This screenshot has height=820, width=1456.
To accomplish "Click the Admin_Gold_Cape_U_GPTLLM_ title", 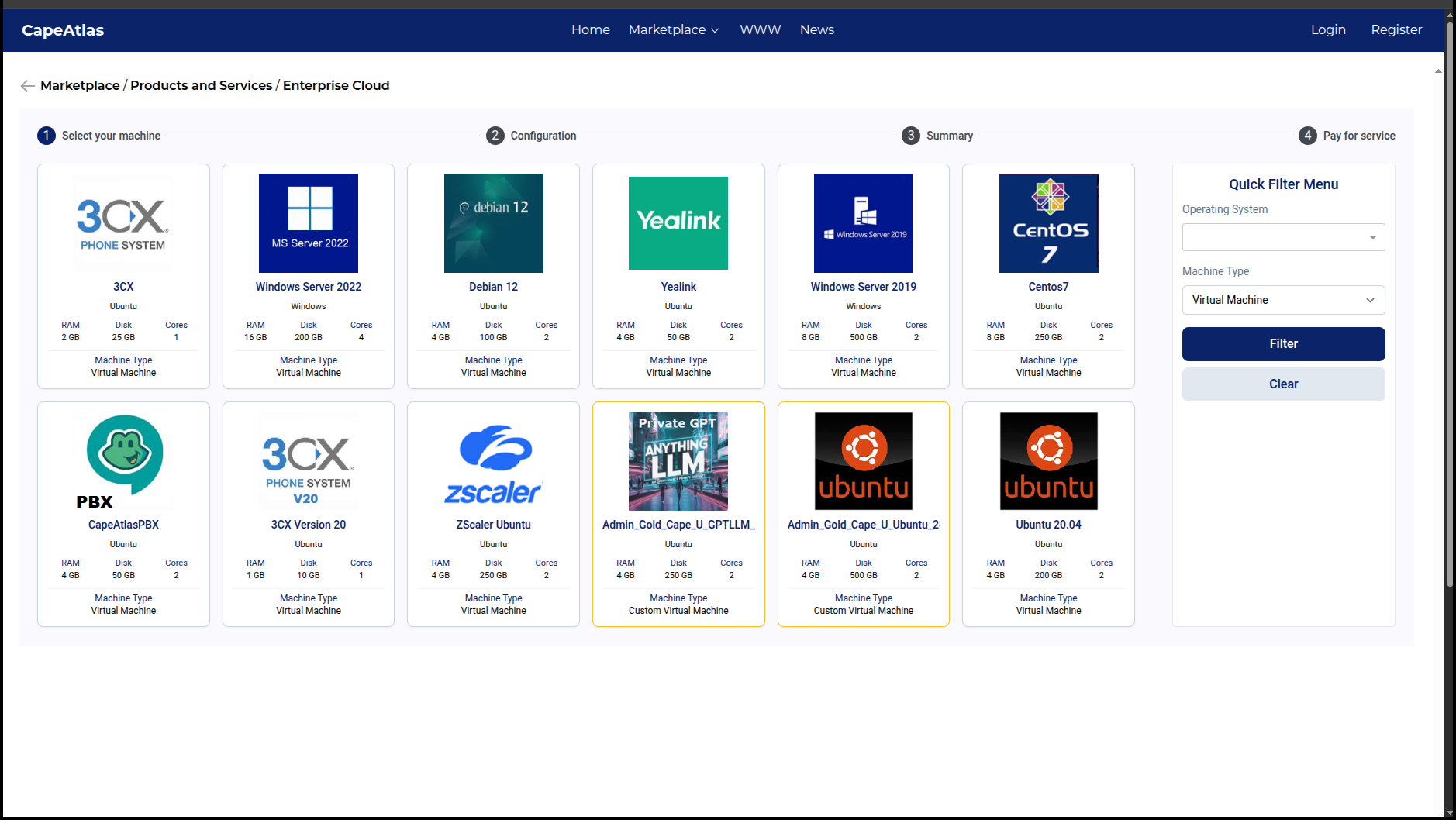I will click(x=678, y=525).
